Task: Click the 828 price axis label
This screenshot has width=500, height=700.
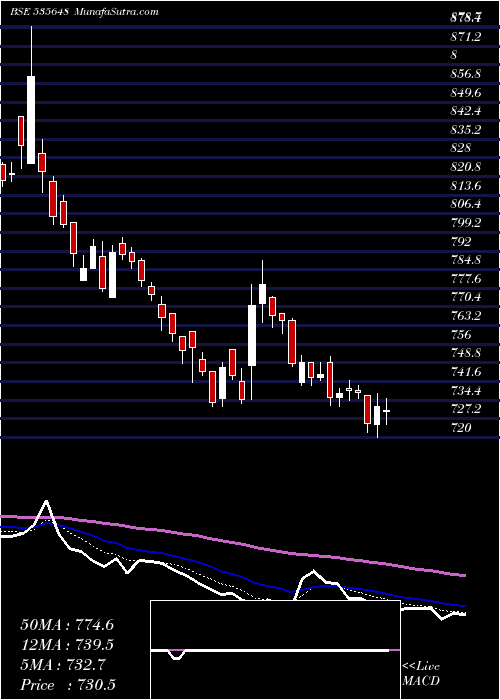Action: (460, 148)
